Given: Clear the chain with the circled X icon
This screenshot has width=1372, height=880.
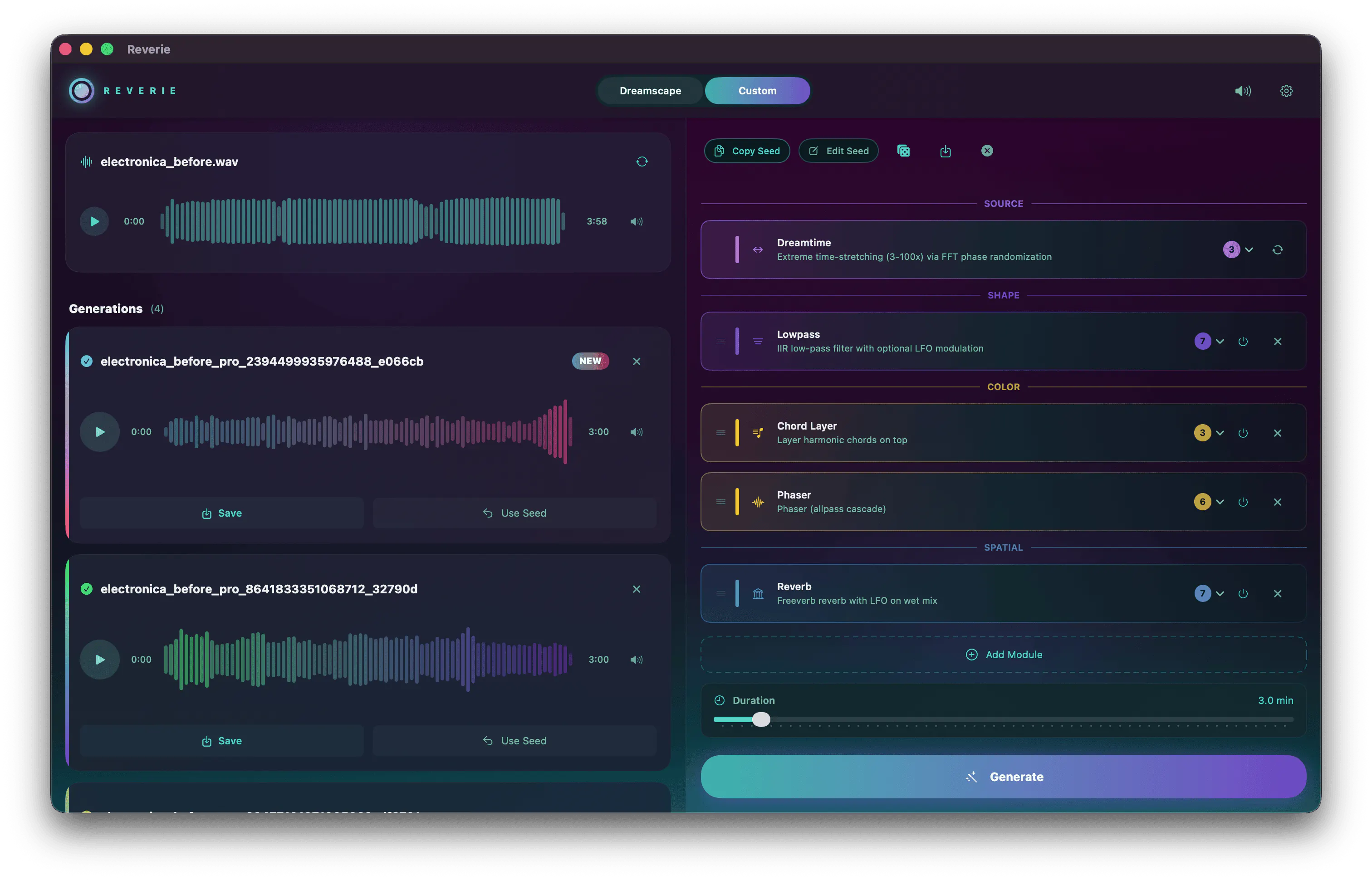Looking at the screenshot, I should click(x=987, y=151).
